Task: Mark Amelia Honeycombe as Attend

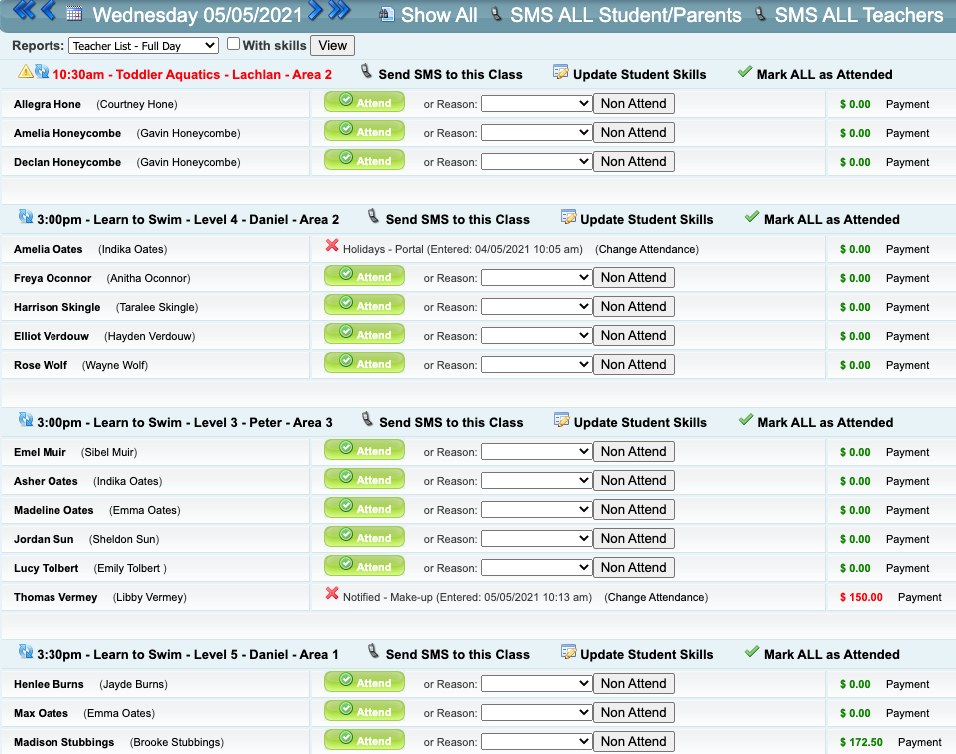Action: coord(365,131)
